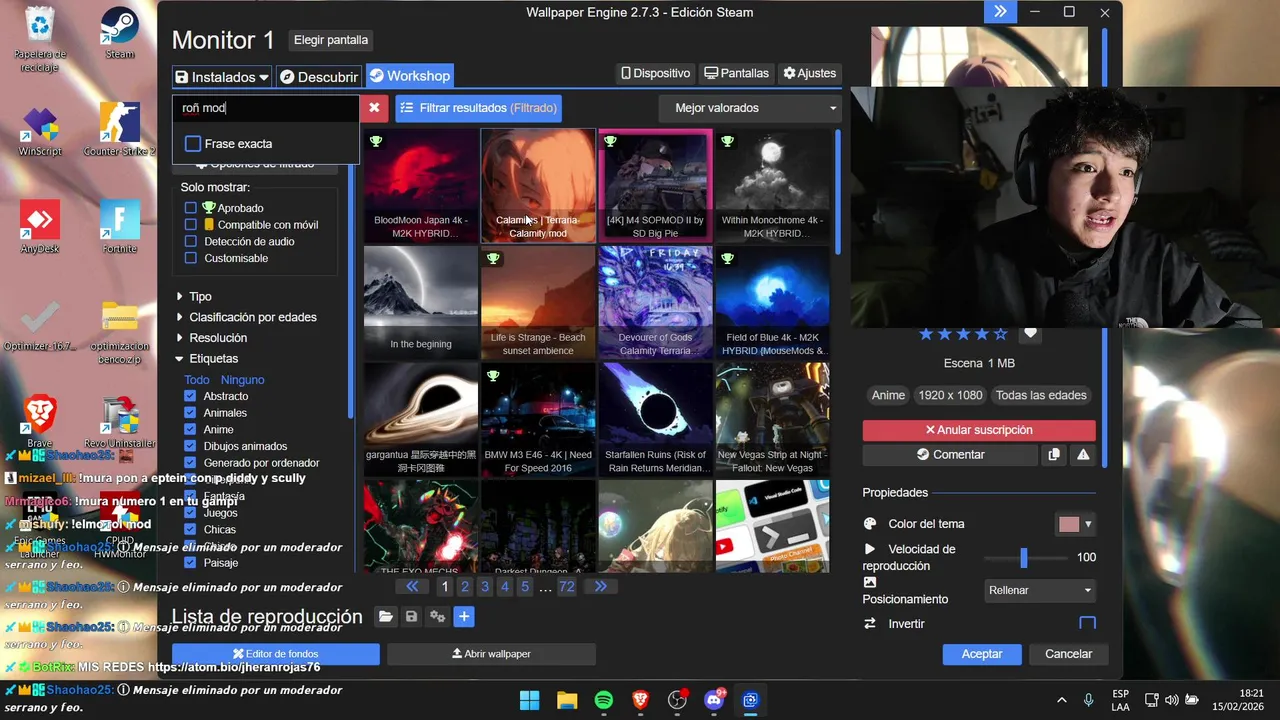Go to next page with double right arrows
The height and width of the screenshot is (720, 1280).
(600, 587)
